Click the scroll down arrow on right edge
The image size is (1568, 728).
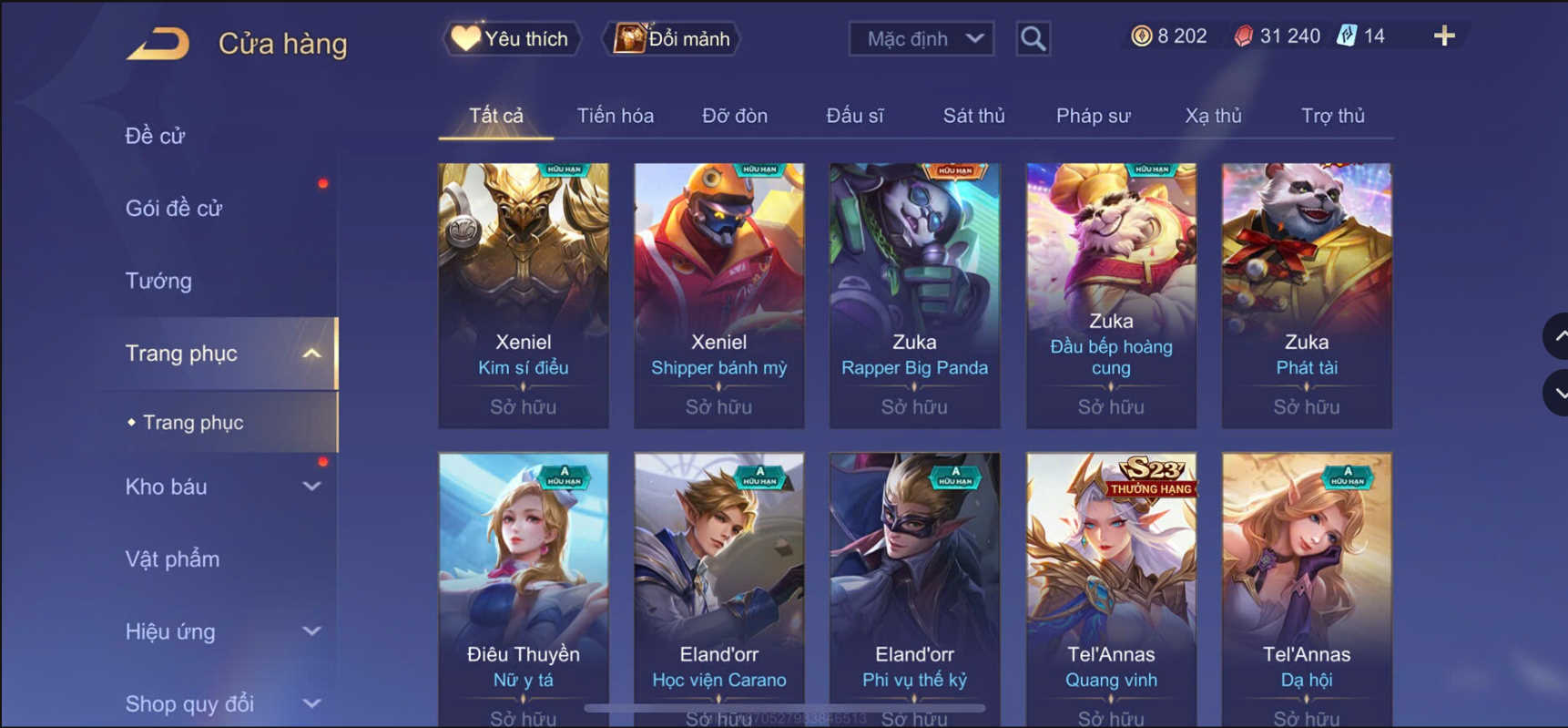(1558, 394)
